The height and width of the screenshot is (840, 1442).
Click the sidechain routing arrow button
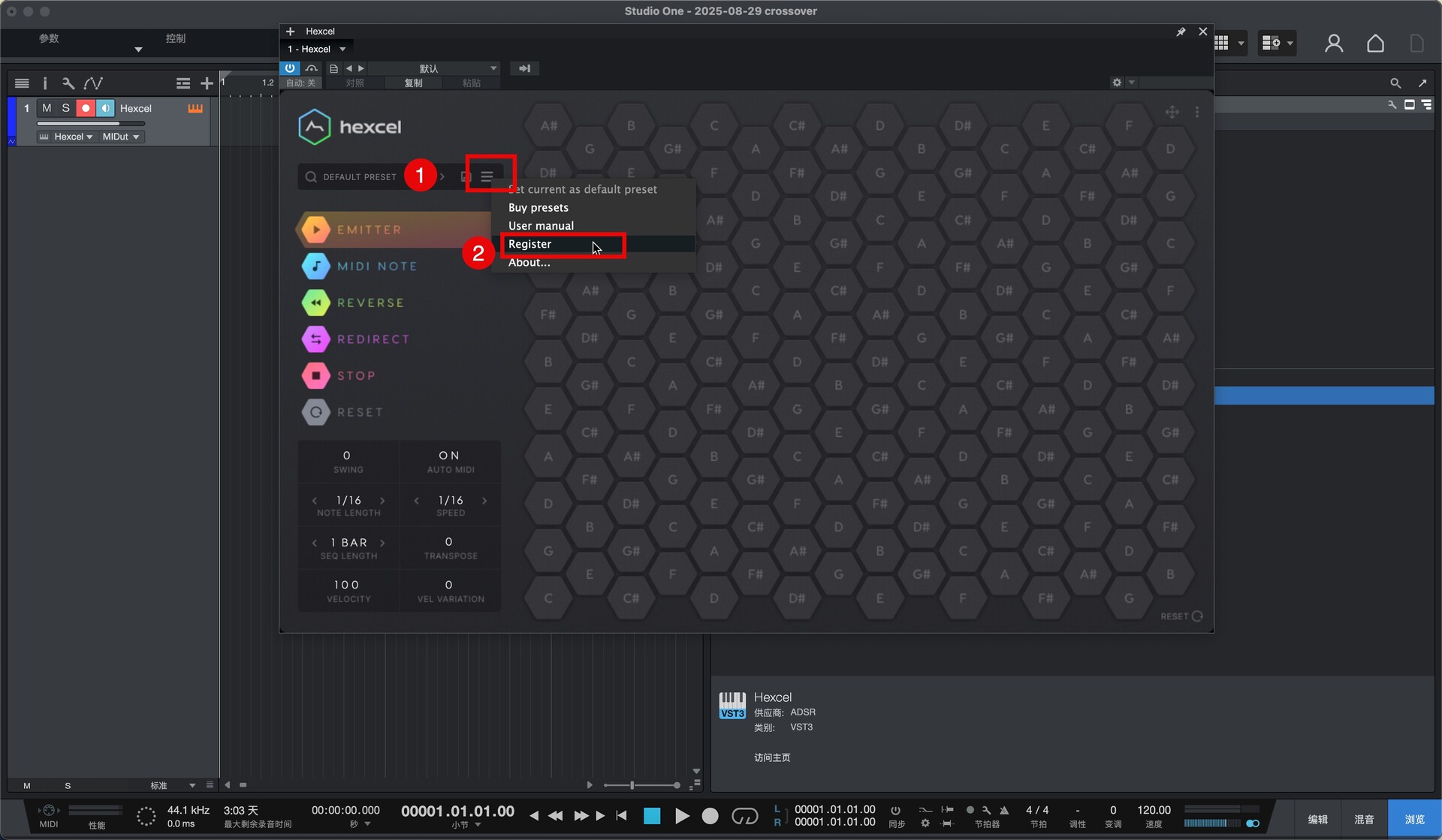[x=524, y=68]
